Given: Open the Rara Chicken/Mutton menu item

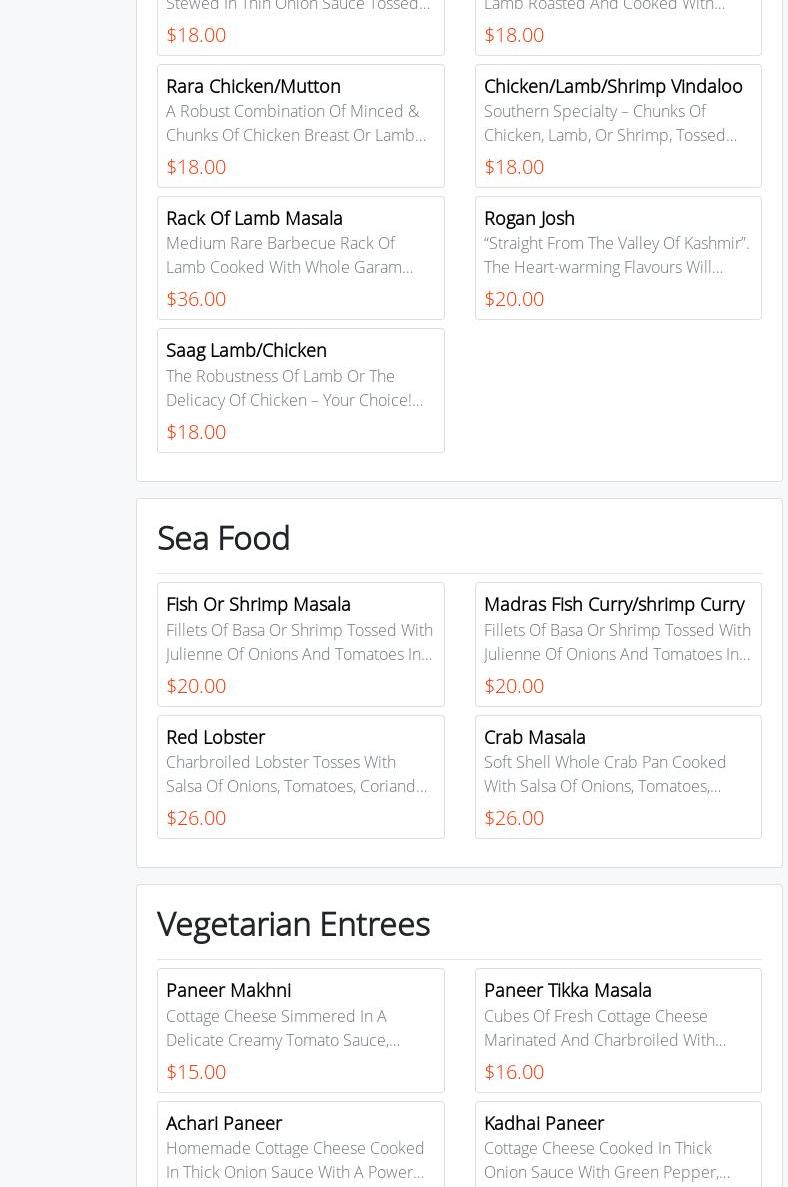Looking at the screenshot, I should tap(253, 86).
